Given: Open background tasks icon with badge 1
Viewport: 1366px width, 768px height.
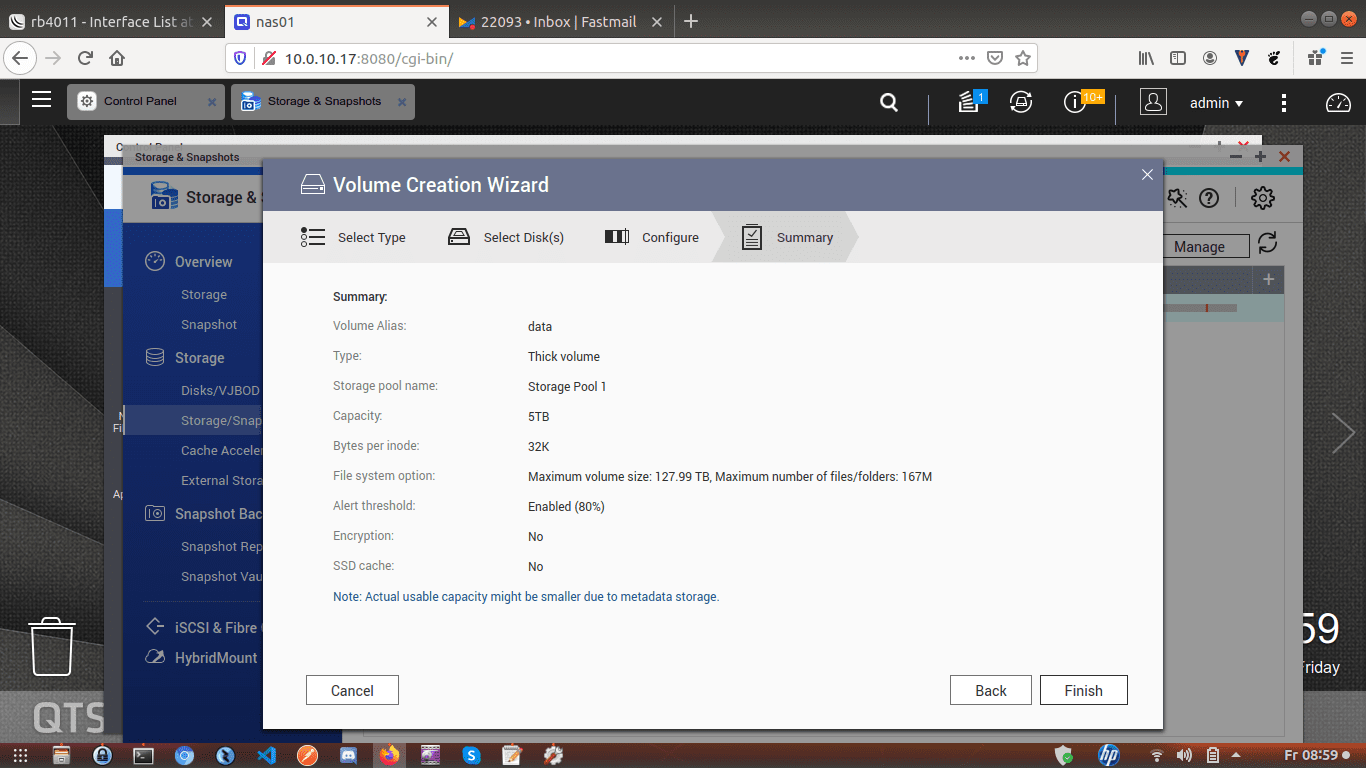Looking at the screenshot, I should (970, 101).
